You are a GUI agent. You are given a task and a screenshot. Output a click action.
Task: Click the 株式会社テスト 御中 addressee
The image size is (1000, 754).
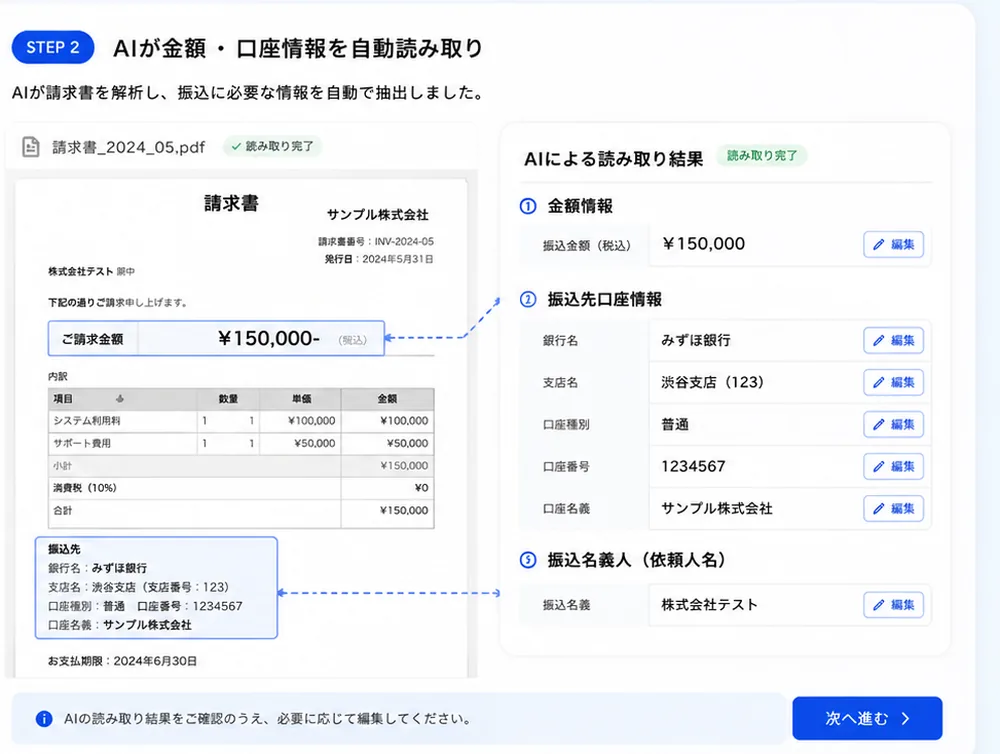tap(91, 272)
